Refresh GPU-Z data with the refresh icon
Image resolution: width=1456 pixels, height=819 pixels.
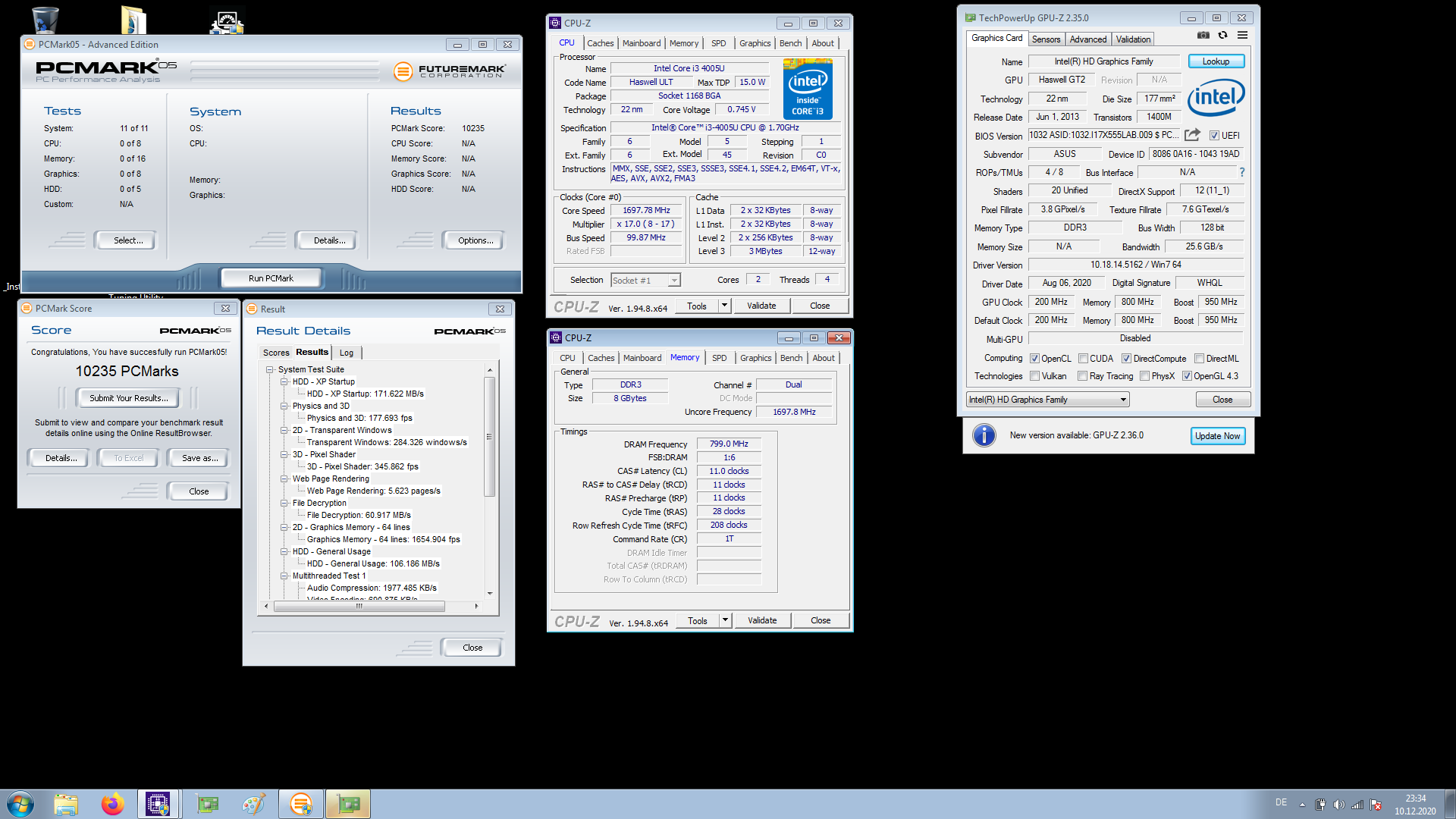point(1222,36)
